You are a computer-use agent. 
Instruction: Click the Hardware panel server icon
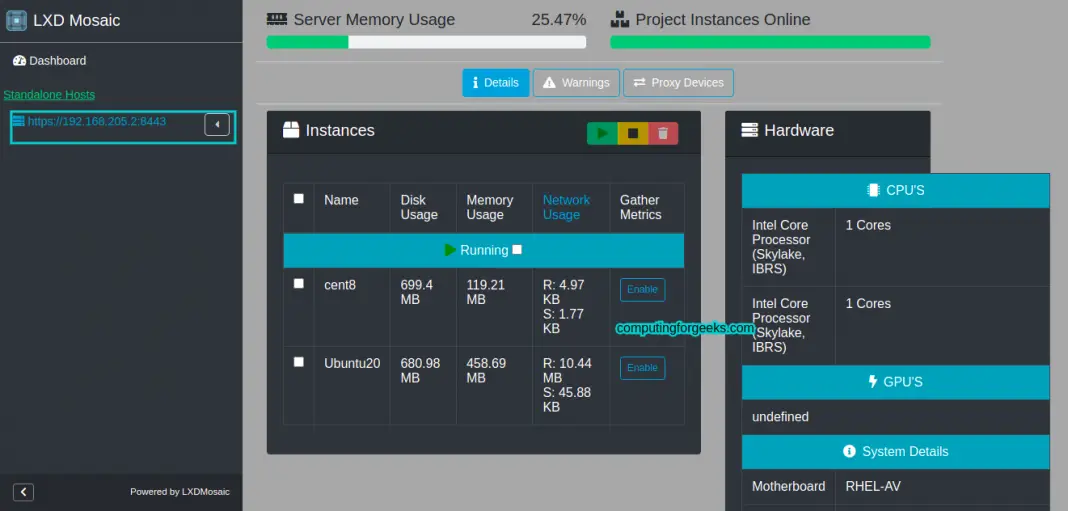749,130
